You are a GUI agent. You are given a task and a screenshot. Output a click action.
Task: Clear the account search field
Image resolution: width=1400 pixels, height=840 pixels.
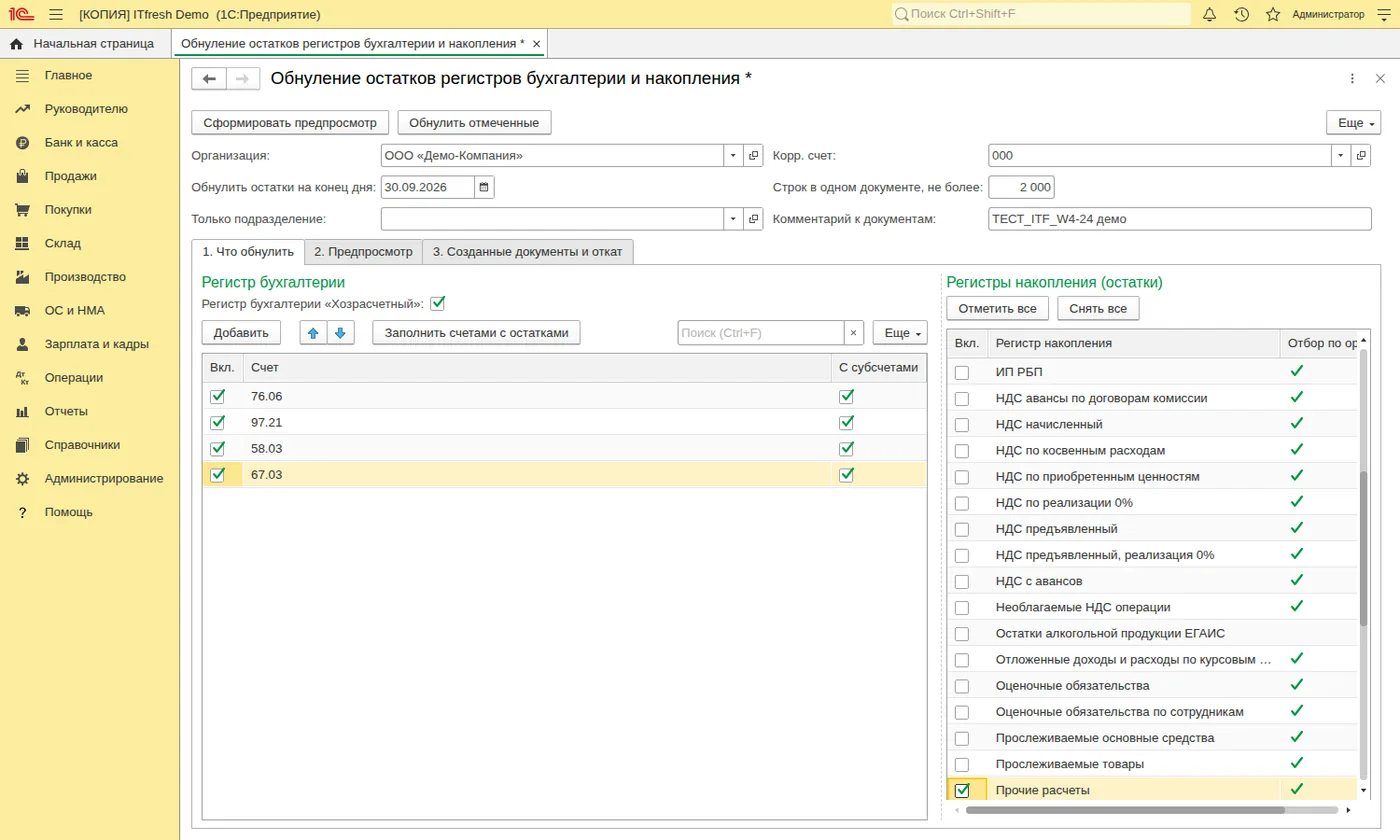pos(853,333)
